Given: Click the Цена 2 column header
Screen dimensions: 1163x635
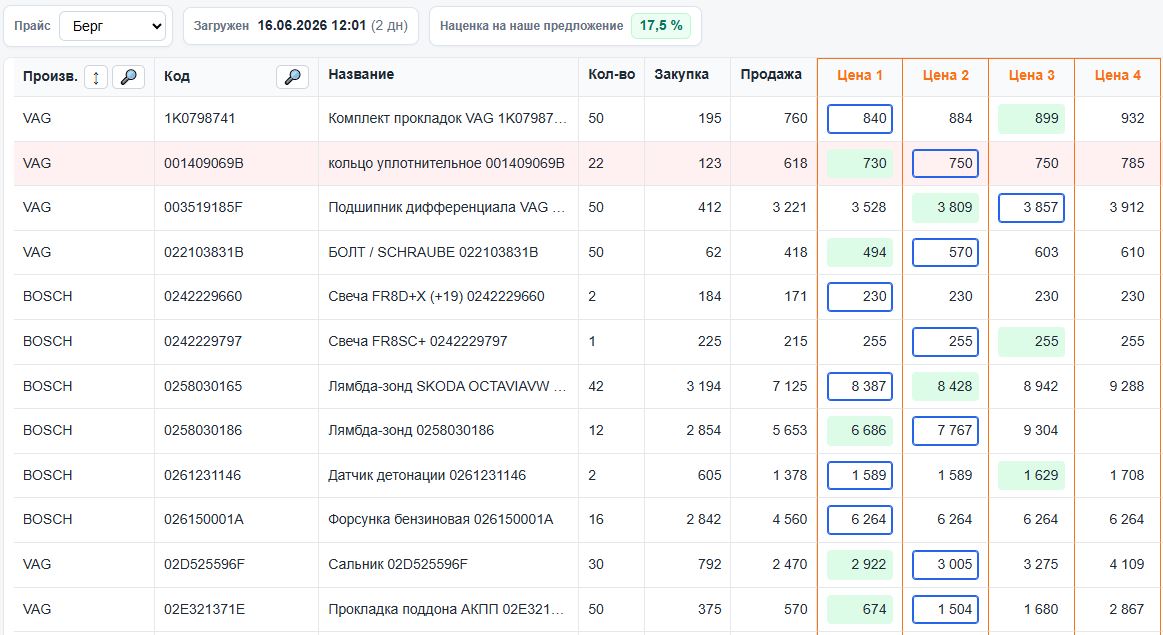Looking at the screenshot, I should (946, 75).
